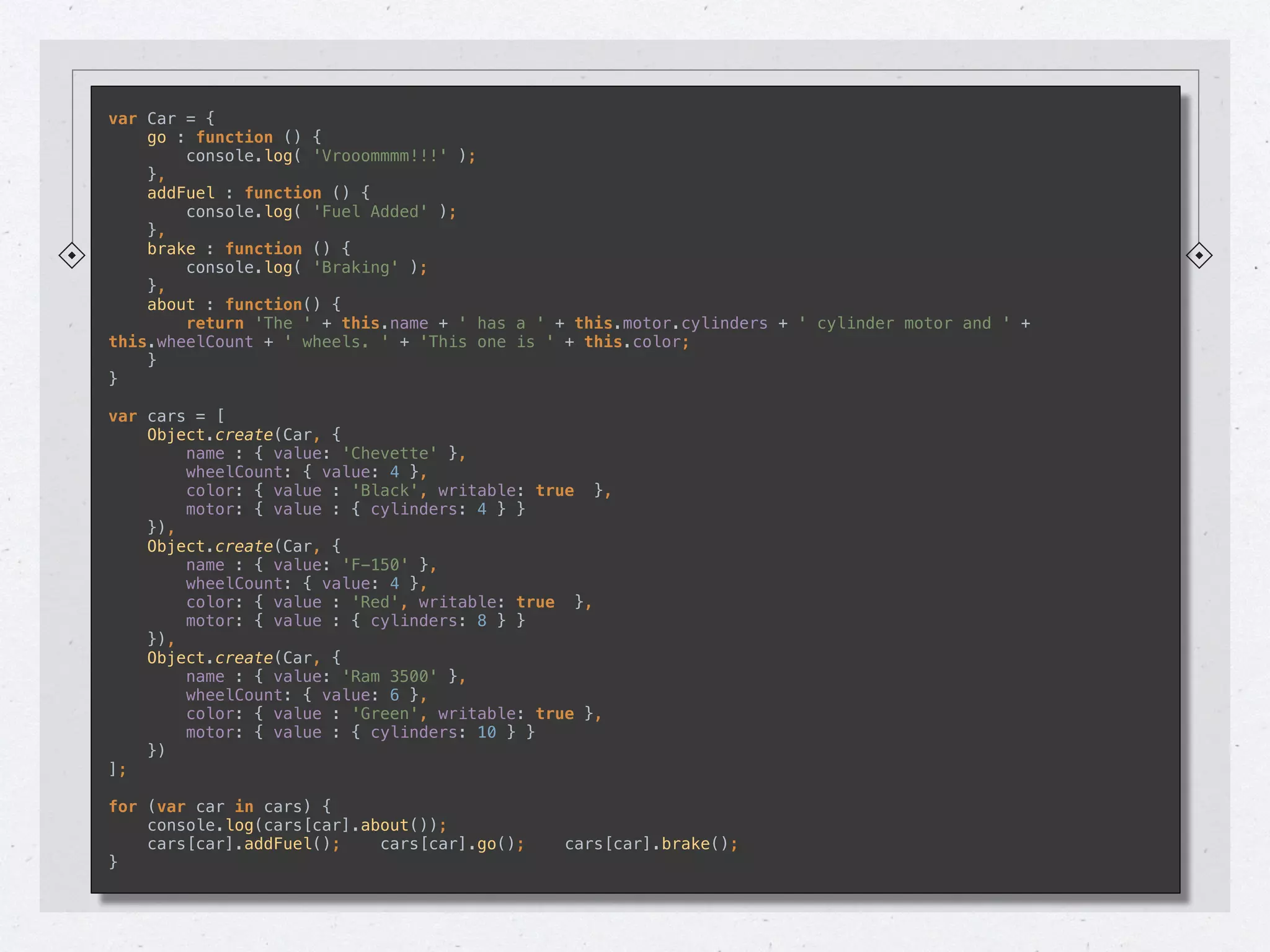Click the brake function definition
This screenshot has height=952, width=1270.
point(171,249)
